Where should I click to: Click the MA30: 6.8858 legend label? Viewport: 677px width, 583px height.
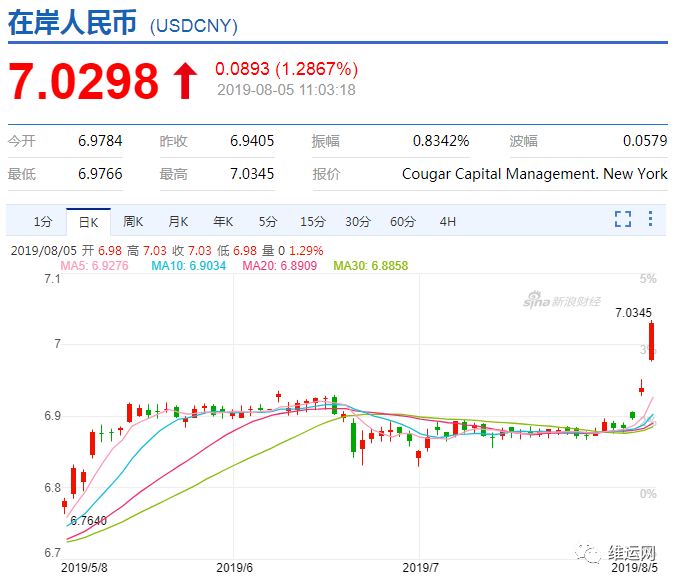pyautogui.click(x=371, y=266)
